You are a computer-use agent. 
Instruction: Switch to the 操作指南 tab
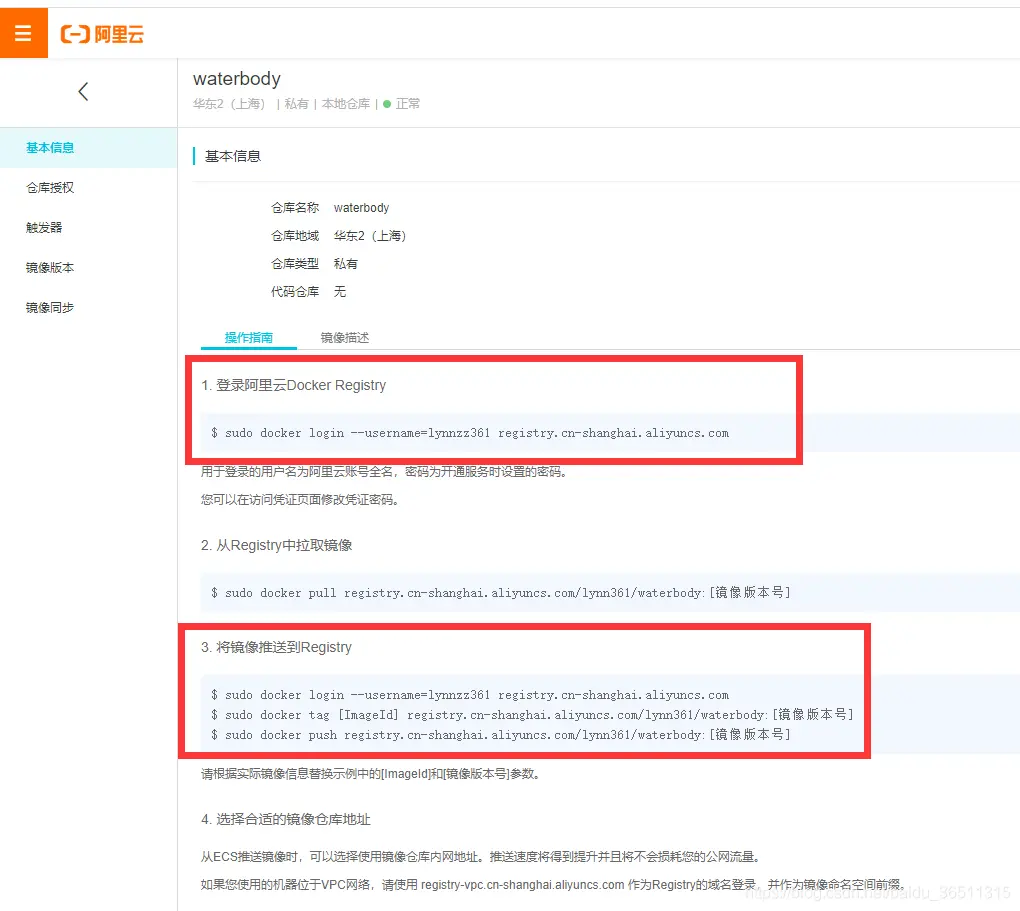248,337
